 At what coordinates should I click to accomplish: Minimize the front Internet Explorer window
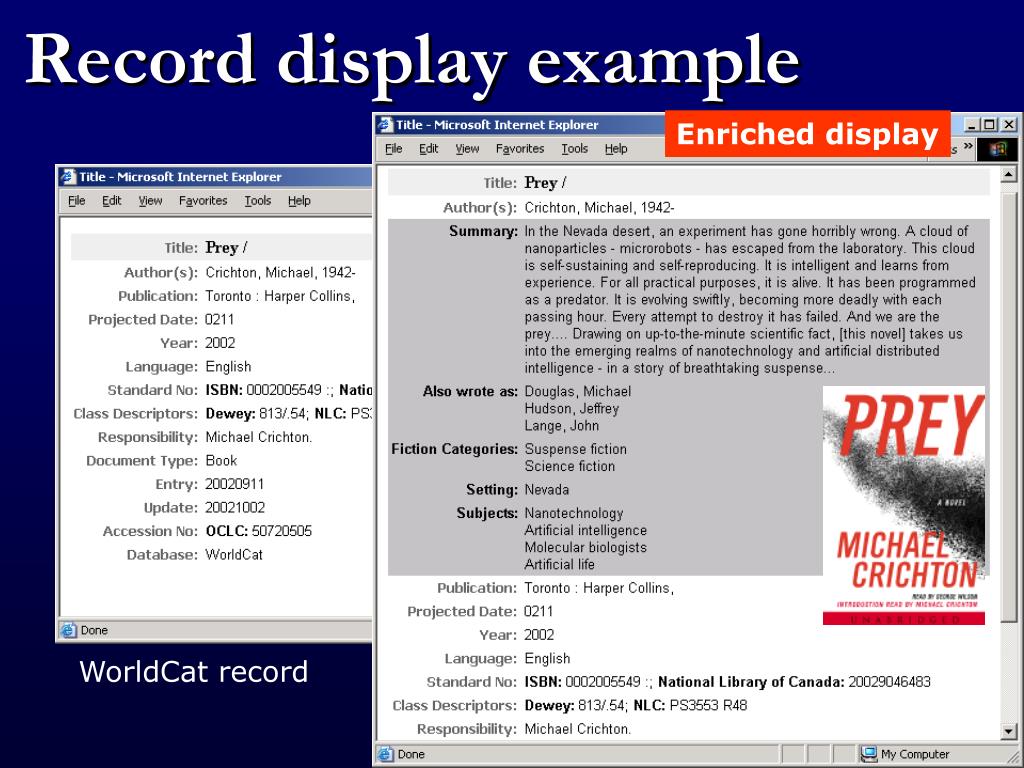coord(972,124)
